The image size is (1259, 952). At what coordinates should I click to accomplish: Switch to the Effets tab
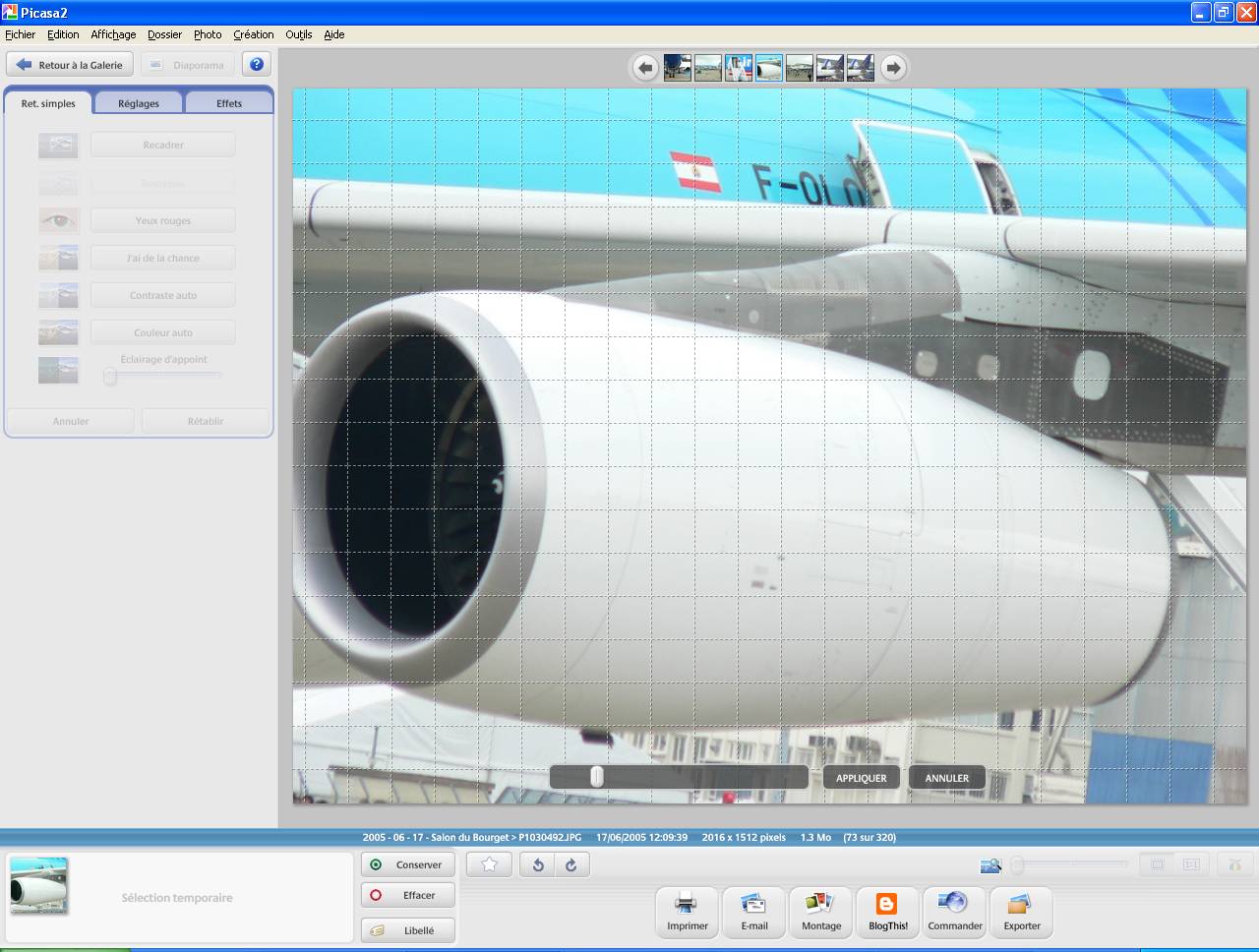pos(229,103)
